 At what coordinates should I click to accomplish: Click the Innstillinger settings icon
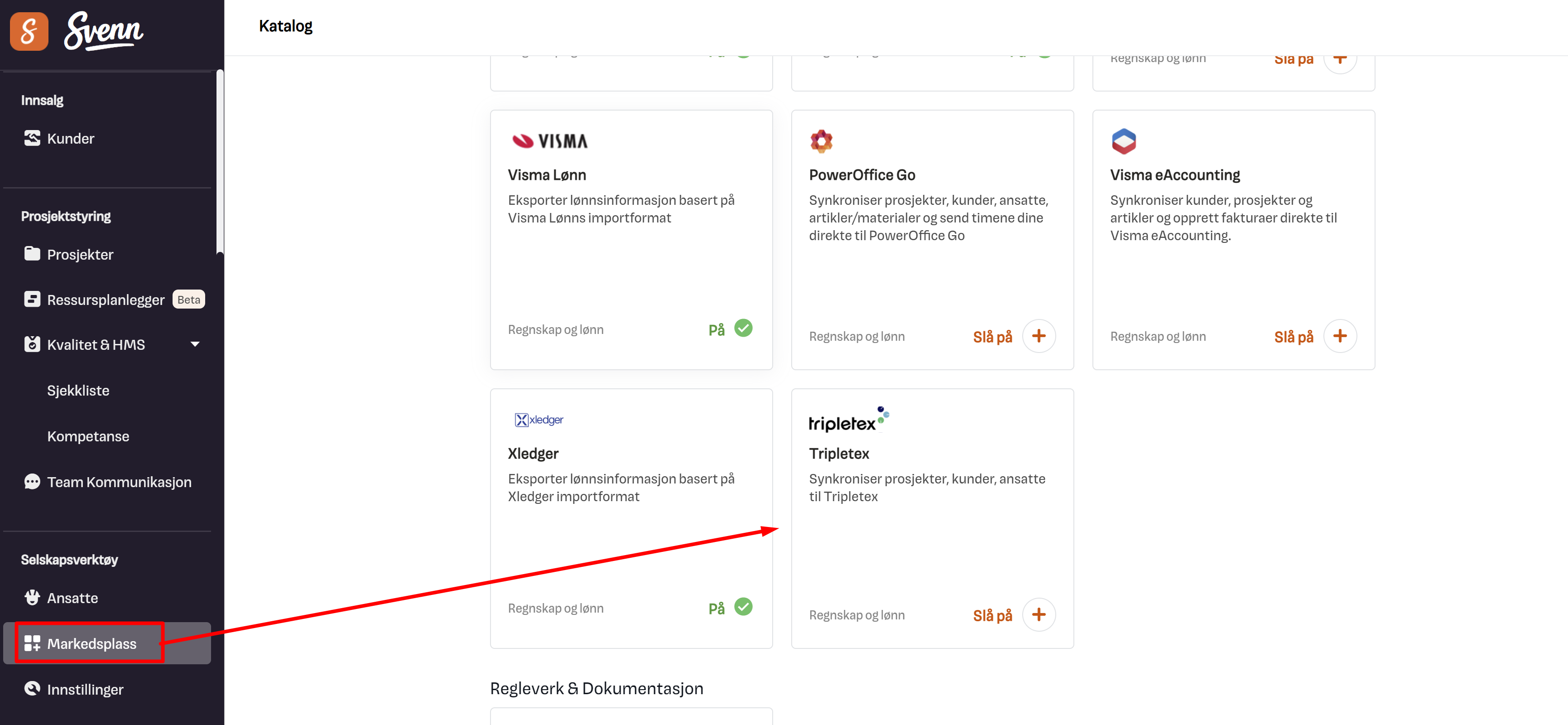pos(32,688)
